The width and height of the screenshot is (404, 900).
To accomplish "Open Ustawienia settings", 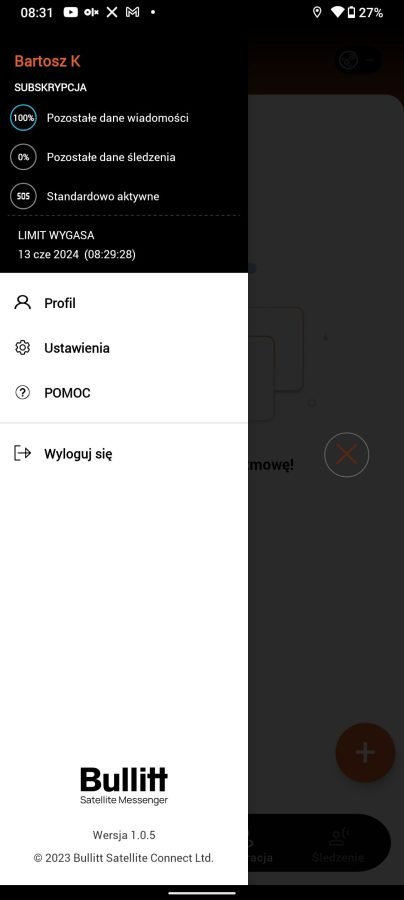I will [x=124, y=348].
